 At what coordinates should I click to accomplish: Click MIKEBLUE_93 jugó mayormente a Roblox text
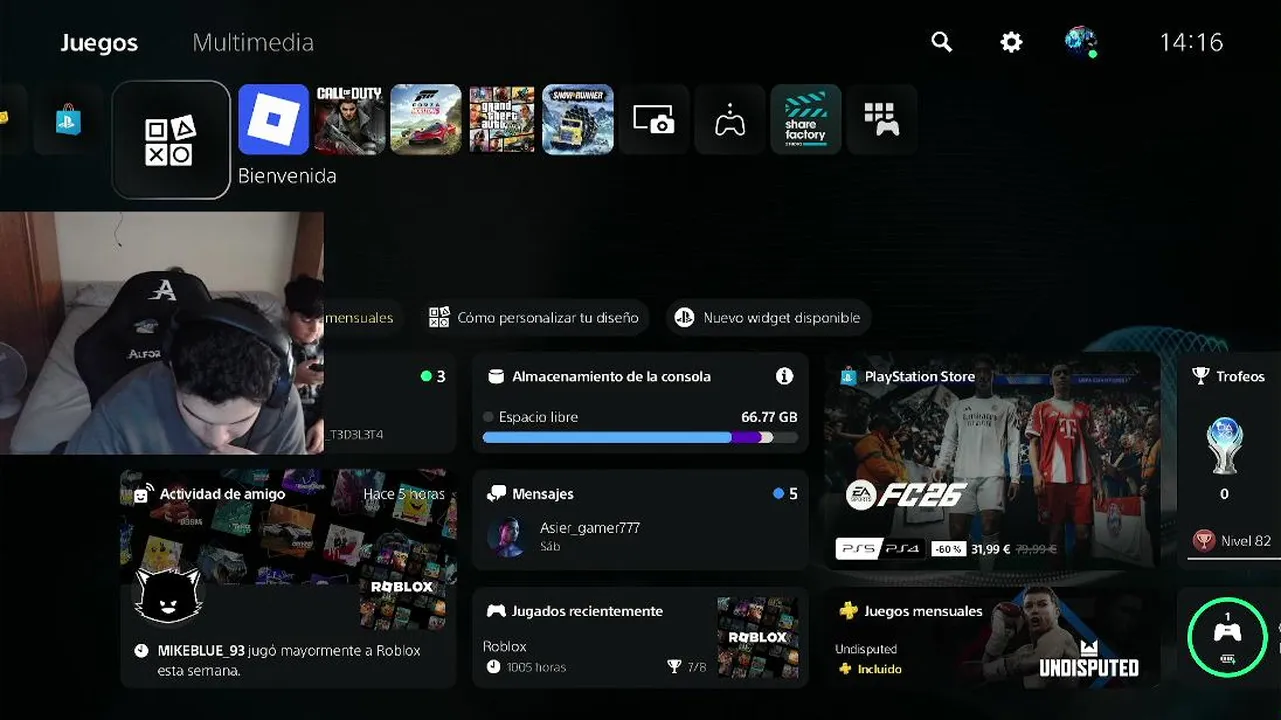point(289,660)
